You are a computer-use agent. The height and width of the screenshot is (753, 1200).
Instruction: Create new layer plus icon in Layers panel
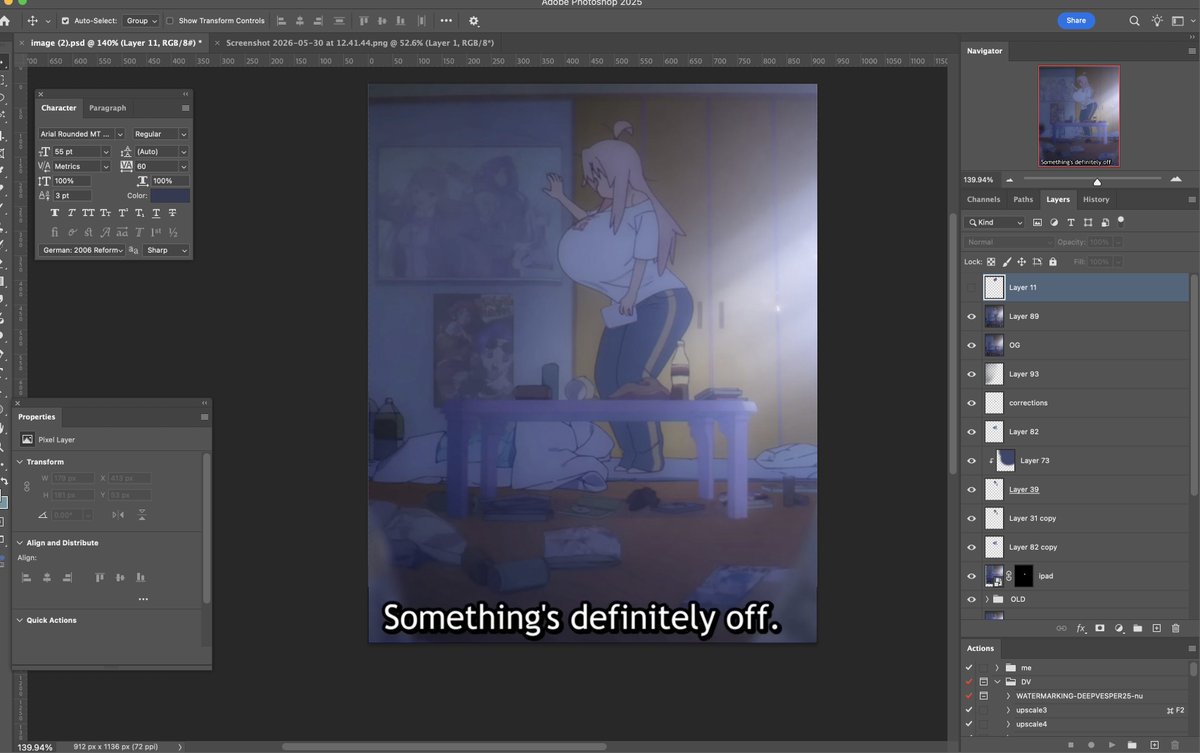pyautogui.click(x=1156, y=629)
